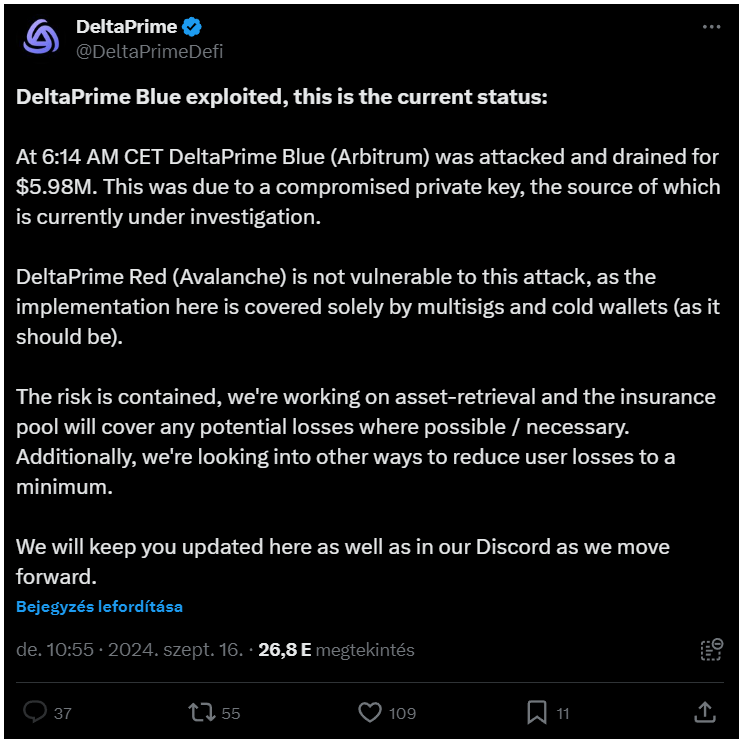Click the reply speech bubble icon

click(x=35, y=712)
